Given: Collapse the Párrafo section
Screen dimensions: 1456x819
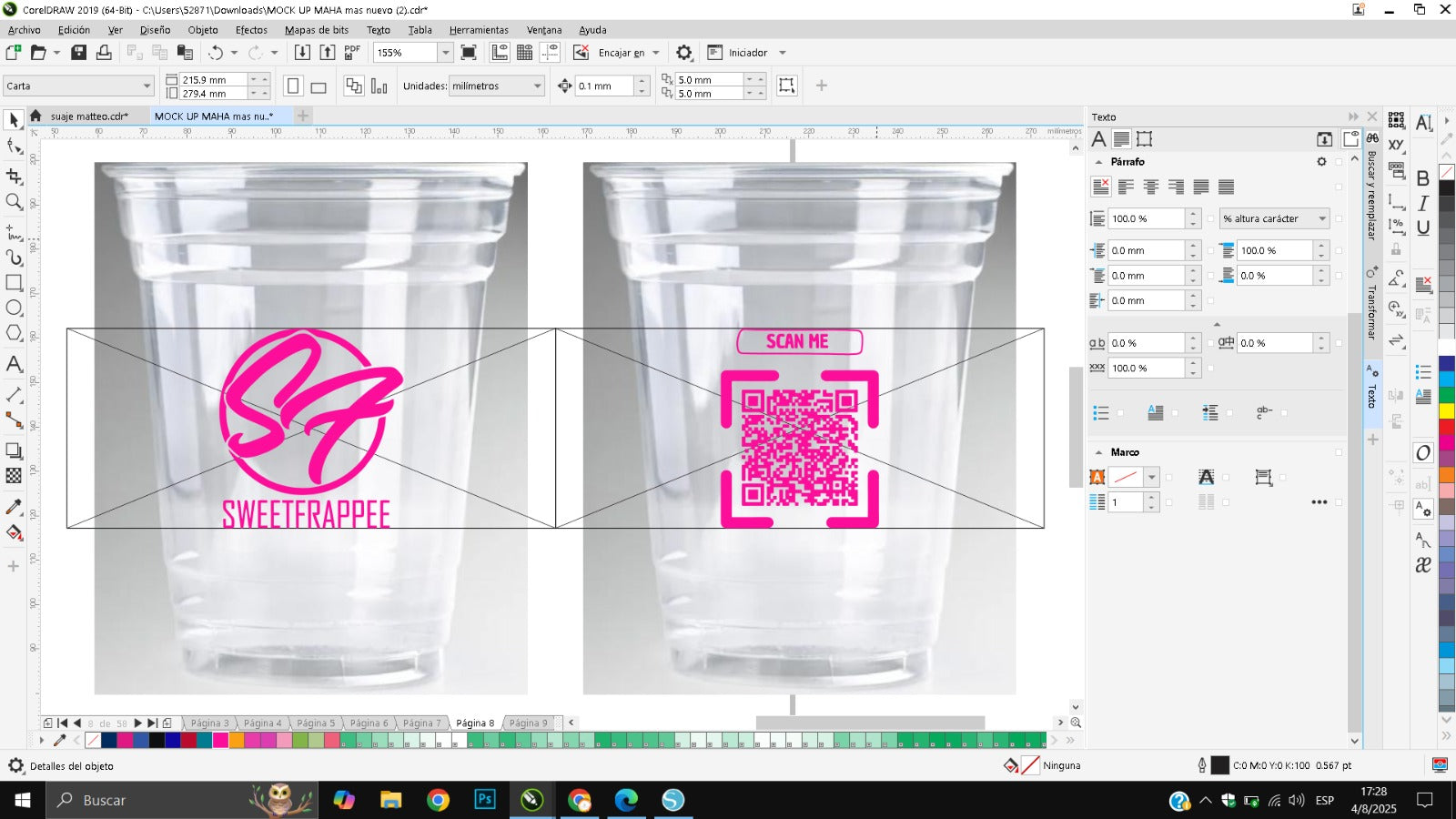Looking at the screenshot, I should [1098, 162].
